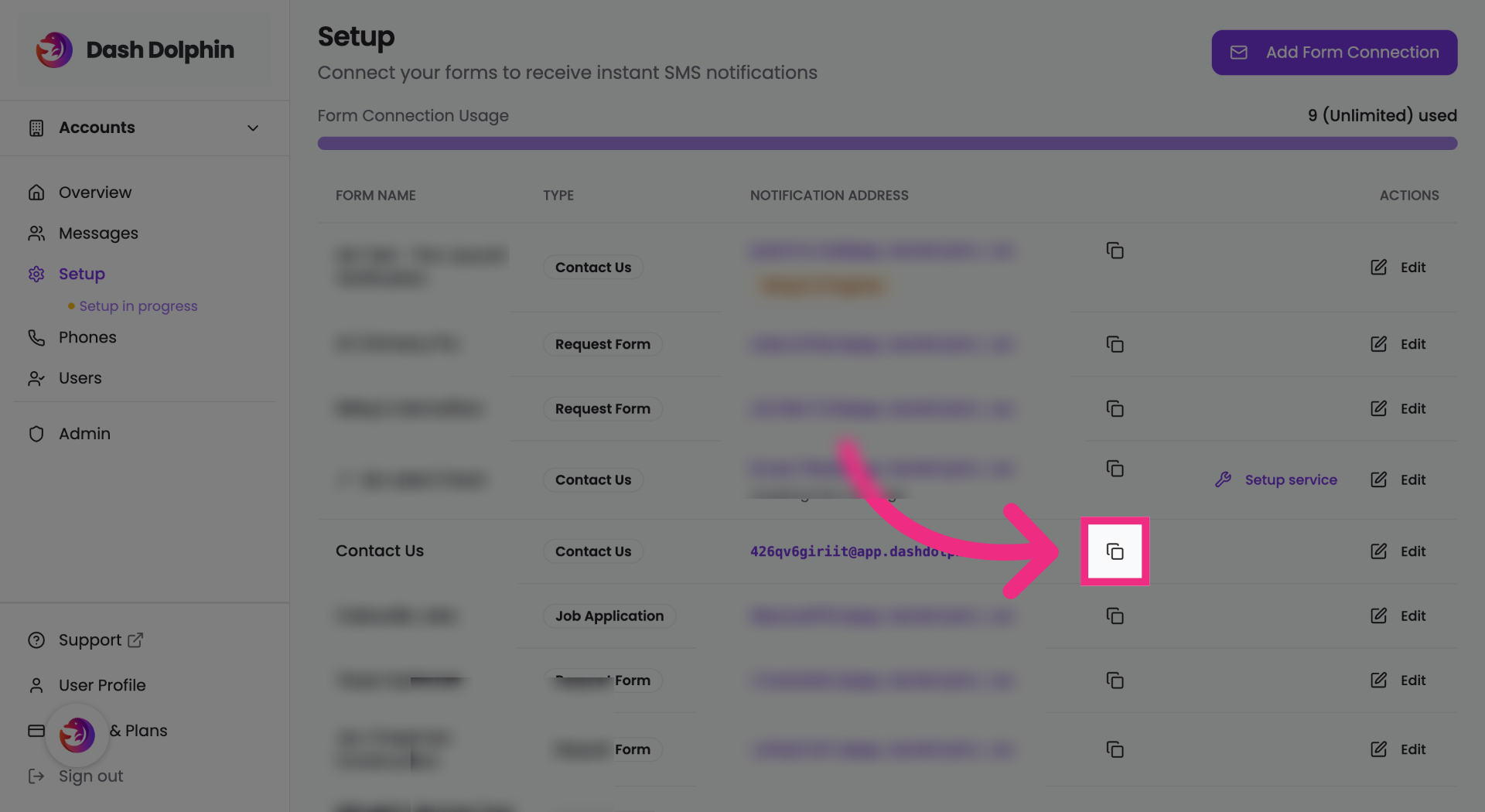The image size is (1485, 812).
Task: Copy the 426qv6giriit notification address
Action: coord(1115,551)
